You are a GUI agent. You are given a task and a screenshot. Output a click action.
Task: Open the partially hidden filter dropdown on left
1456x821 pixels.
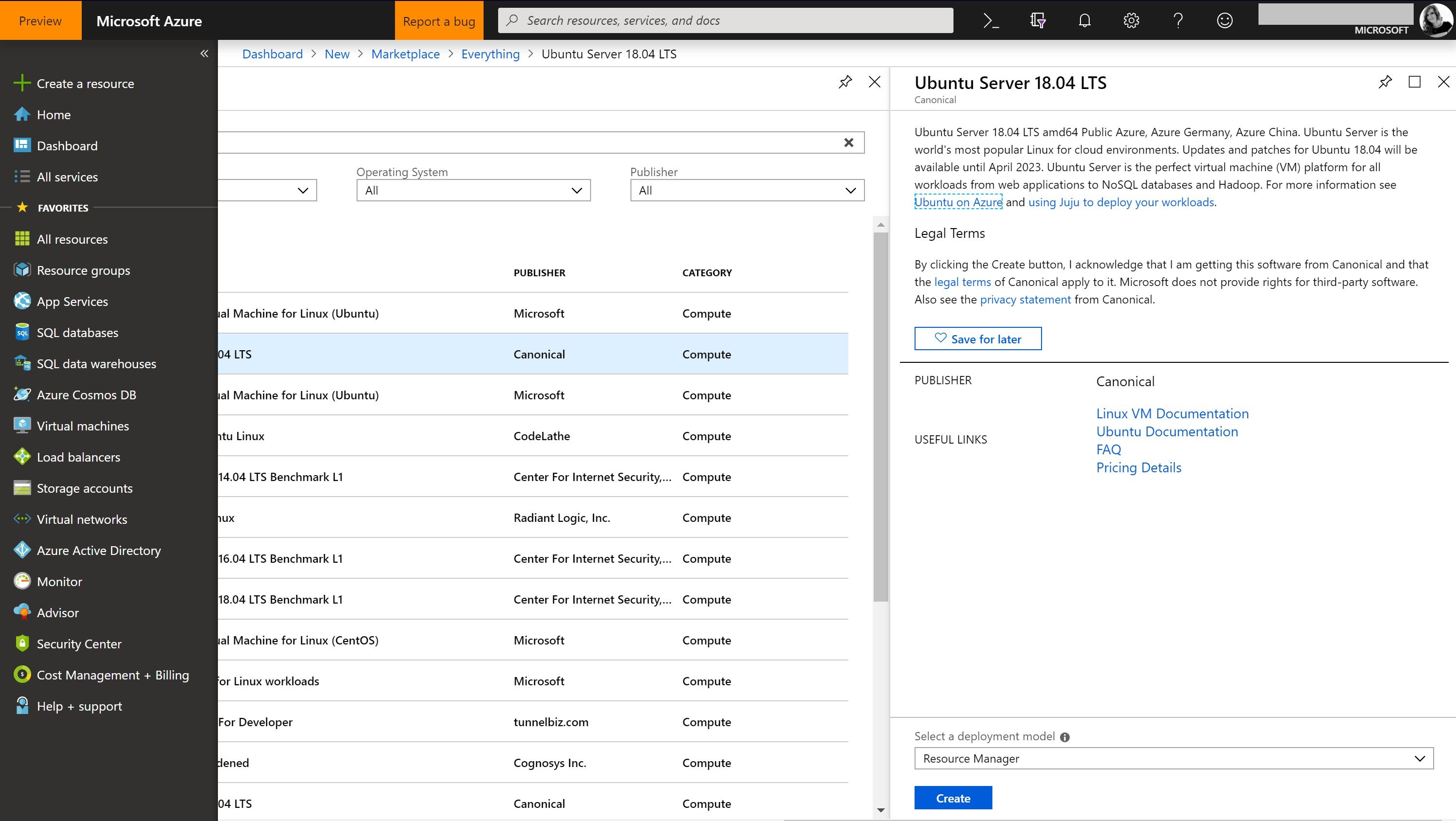[268, 191]
